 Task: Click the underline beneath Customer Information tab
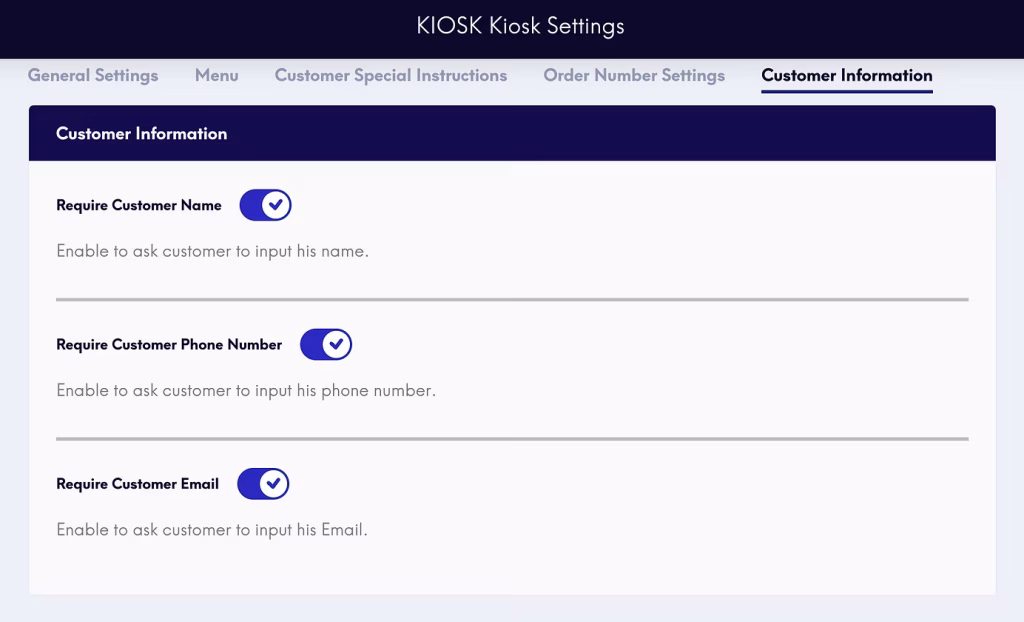tap(846, 91)
